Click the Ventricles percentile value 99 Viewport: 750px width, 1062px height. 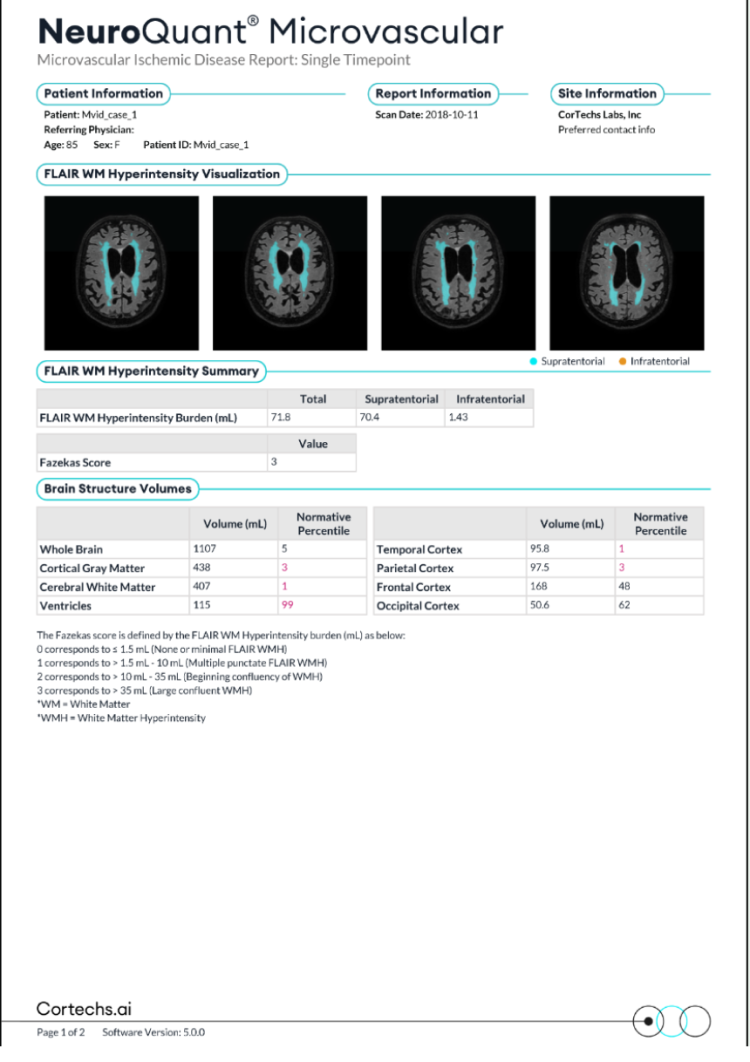coord(287,605)
